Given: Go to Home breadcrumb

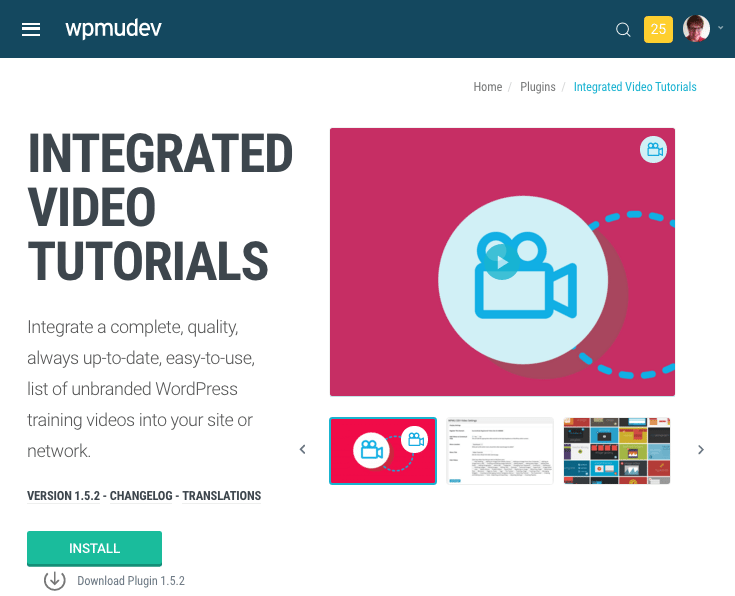Looking at the screenshot, I should (488, 87).
